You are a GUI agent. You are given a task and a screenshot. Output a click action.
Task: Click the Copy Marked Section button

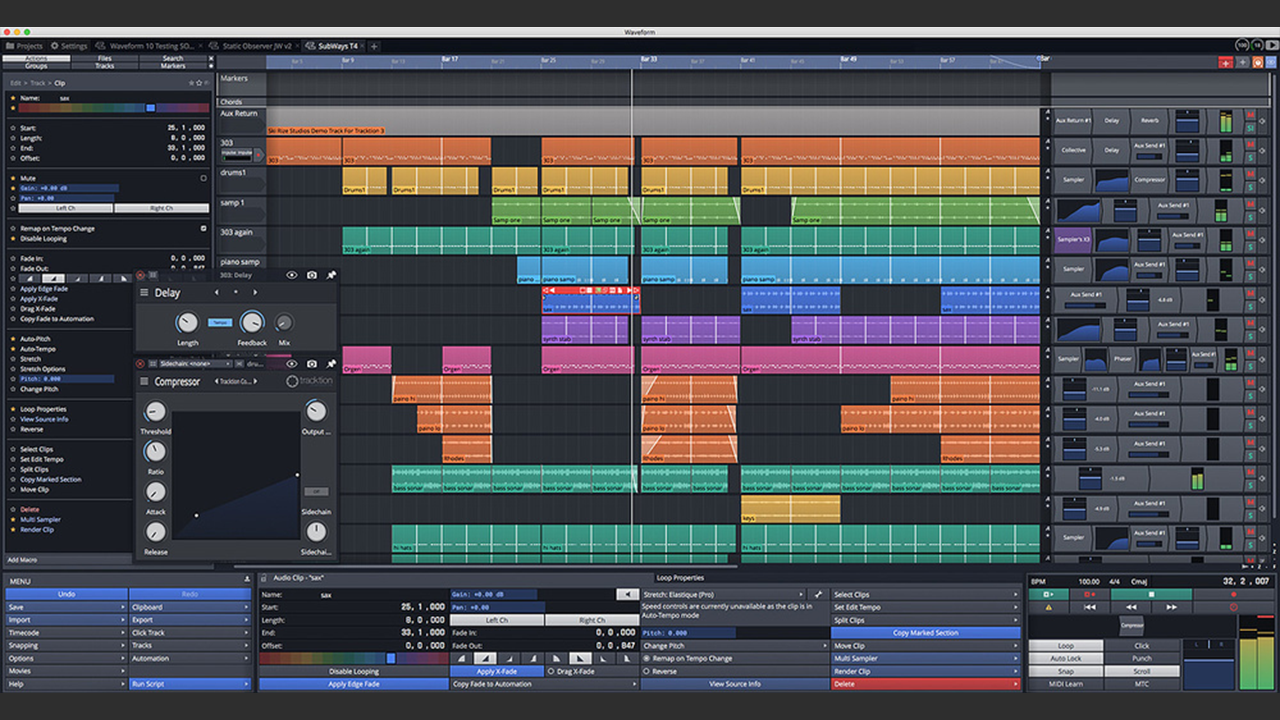coord(925,632)
